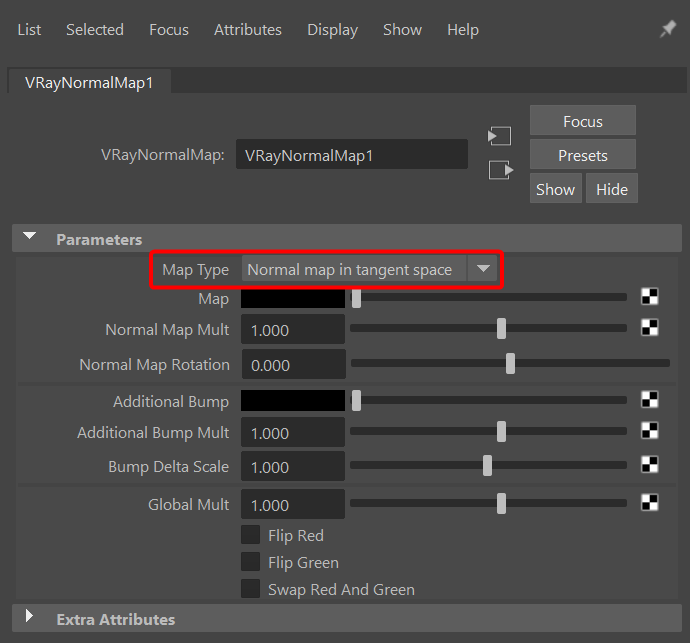690x643 pixels.
Task: Click checker icon for Additional Bump
Action: pos(650,400)
